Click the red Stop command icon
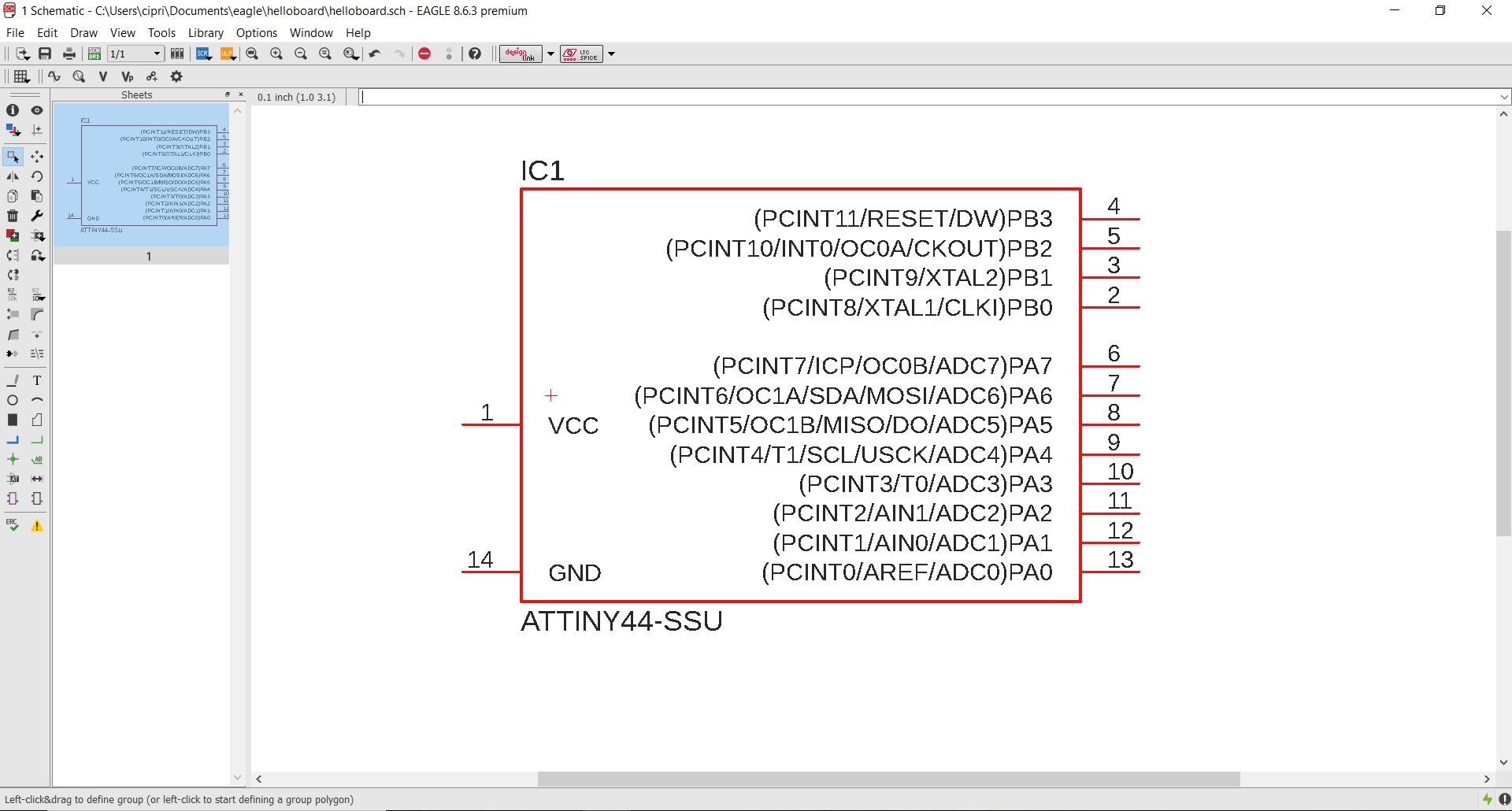Screen dimensions: 1512x811 tap(424, 54)
